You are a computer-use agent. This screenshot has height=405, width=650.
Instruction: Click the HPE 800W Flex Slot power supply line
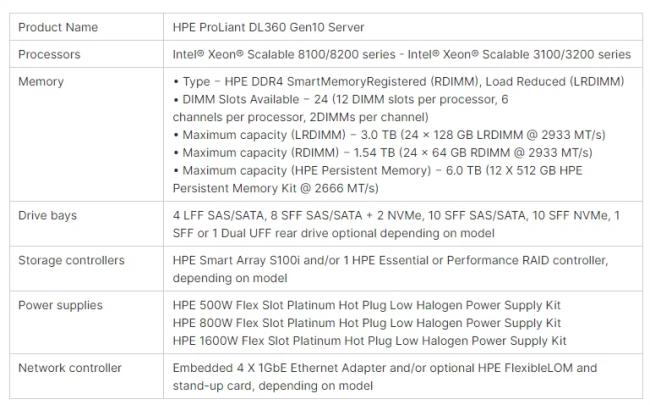click(366, 323)
